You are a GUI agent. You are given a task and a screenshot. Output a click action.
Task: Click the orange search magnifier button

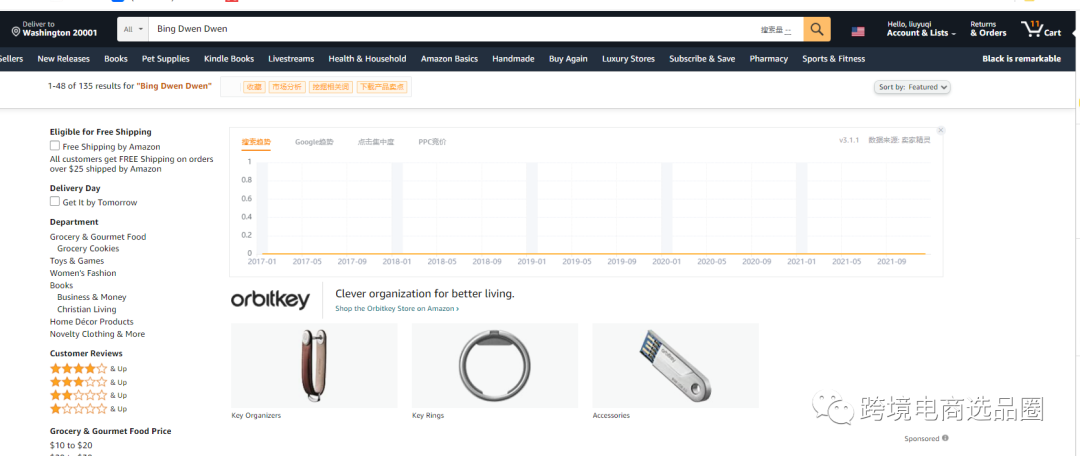coord(817,29)
